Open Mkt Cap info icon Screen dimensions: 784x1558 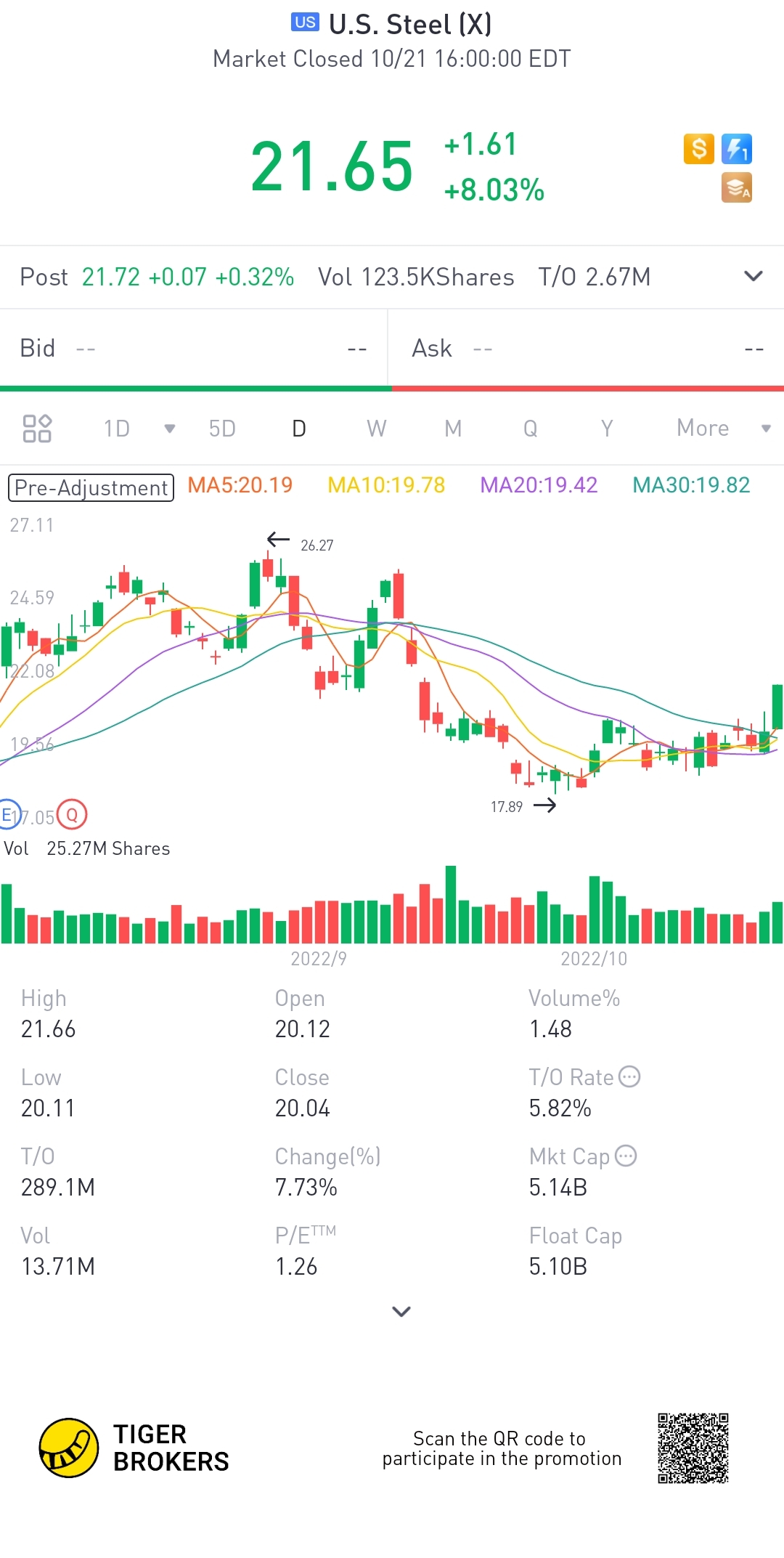[x=626, y=1156]
